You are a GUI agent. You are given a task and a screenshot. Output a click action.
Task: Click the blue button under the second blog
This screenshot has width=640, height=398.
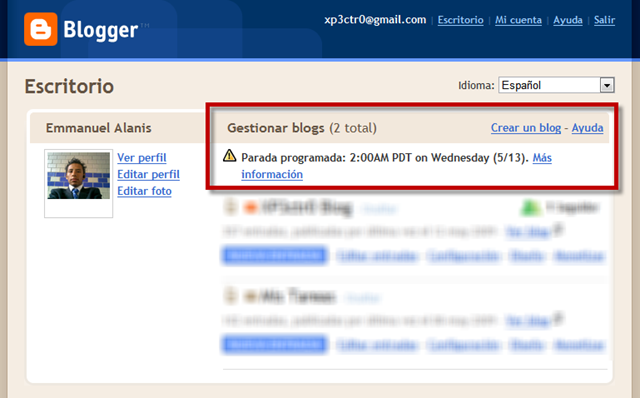pos(275,345)
